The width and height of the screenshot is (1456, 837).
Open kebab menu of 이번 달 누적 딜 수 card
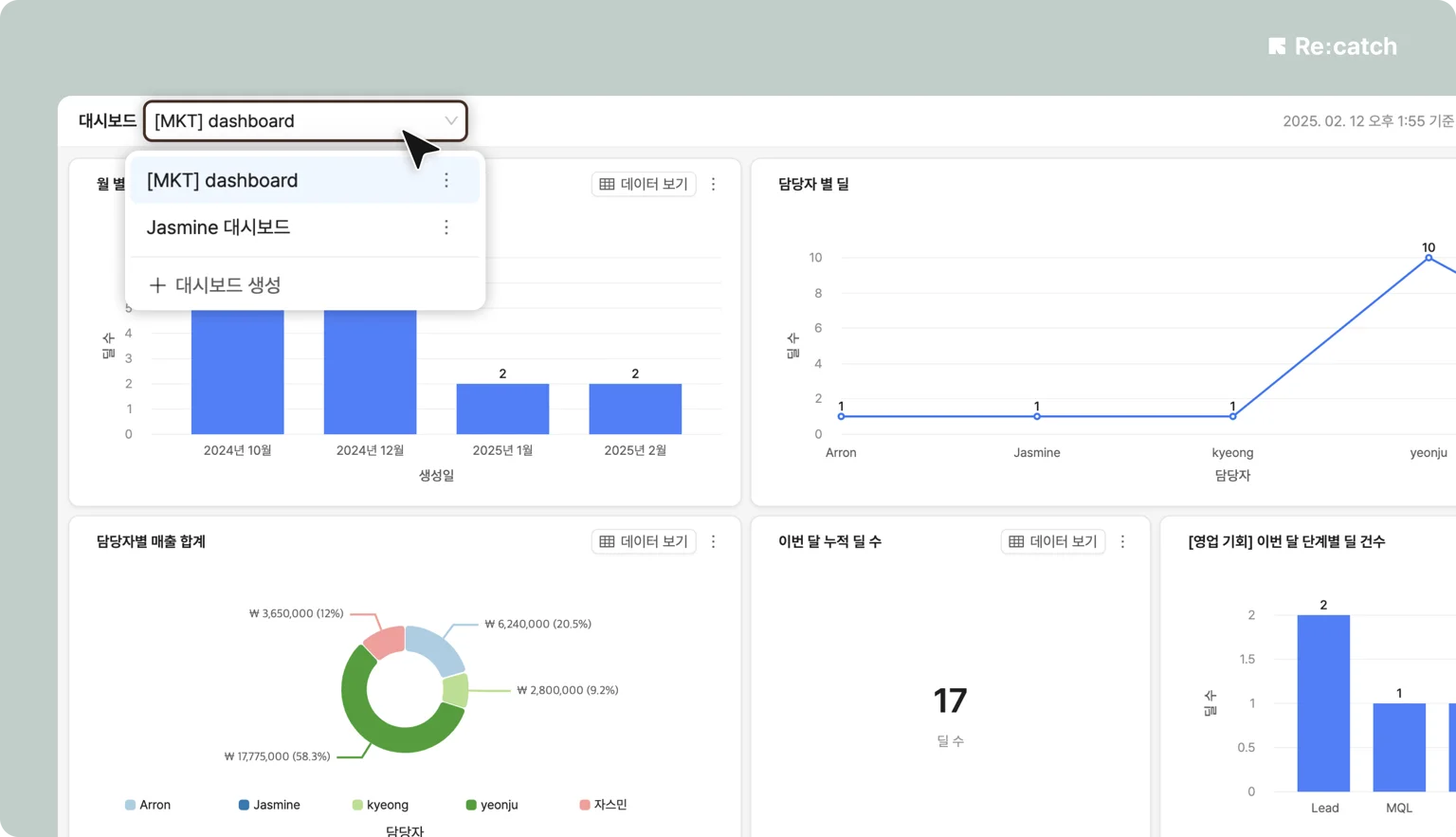(1123, 541)
